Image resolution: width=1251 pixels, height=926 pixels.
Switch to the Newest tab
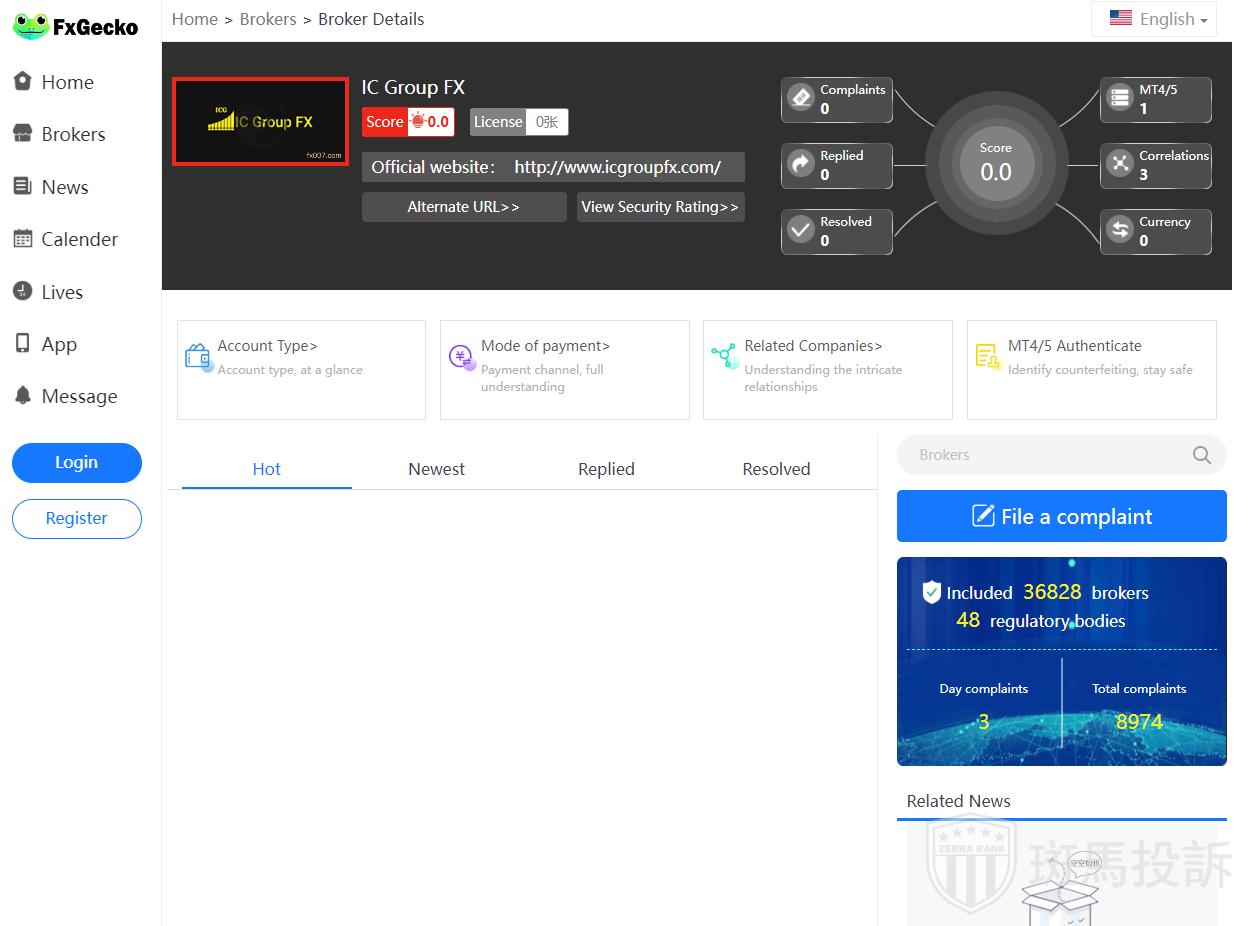[x=436, y=469]
